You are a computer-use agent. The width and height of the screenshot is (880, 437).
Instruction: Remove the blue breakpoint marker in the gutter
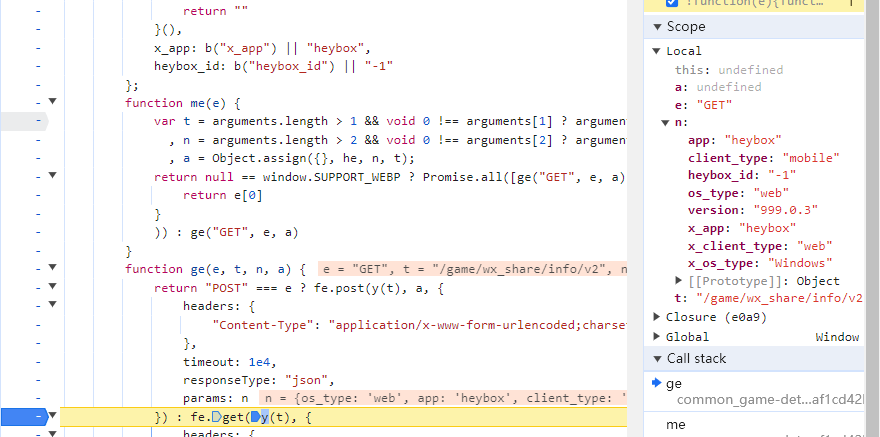tap(25, 417)
